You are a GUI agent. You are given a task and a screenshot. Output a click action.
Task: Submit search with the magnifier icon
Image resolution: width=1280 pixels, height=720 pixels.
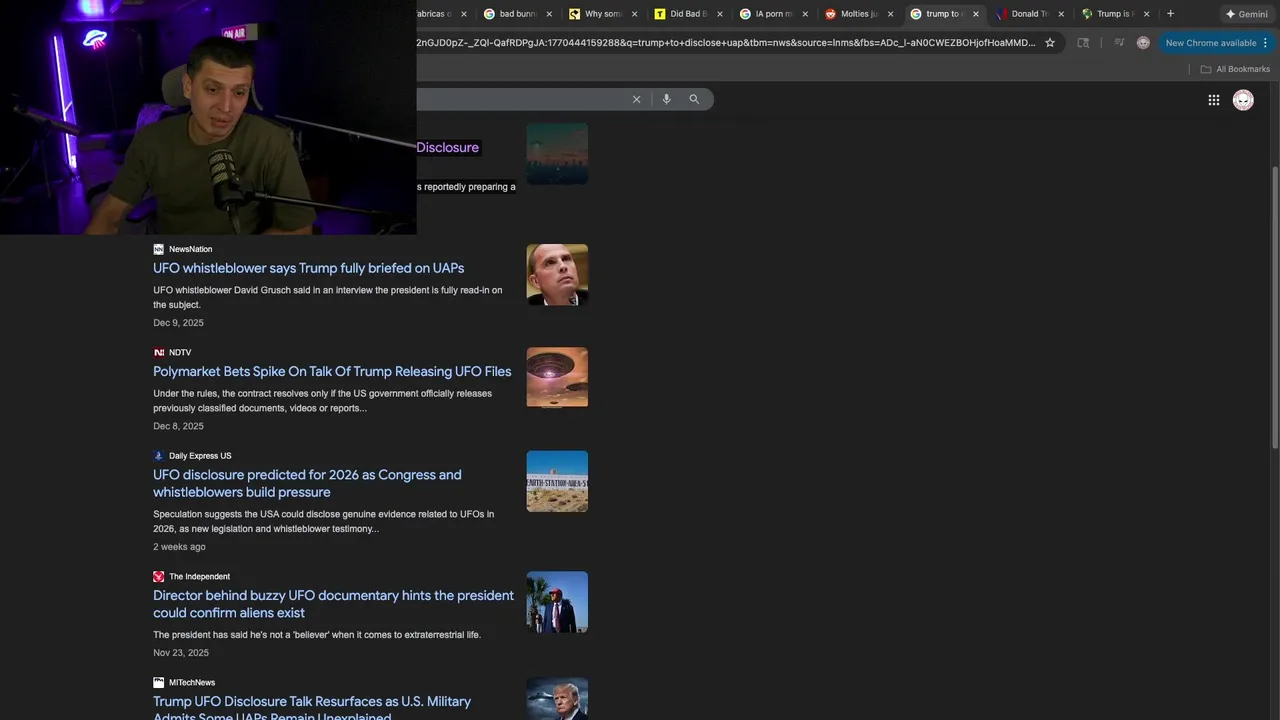694,99
